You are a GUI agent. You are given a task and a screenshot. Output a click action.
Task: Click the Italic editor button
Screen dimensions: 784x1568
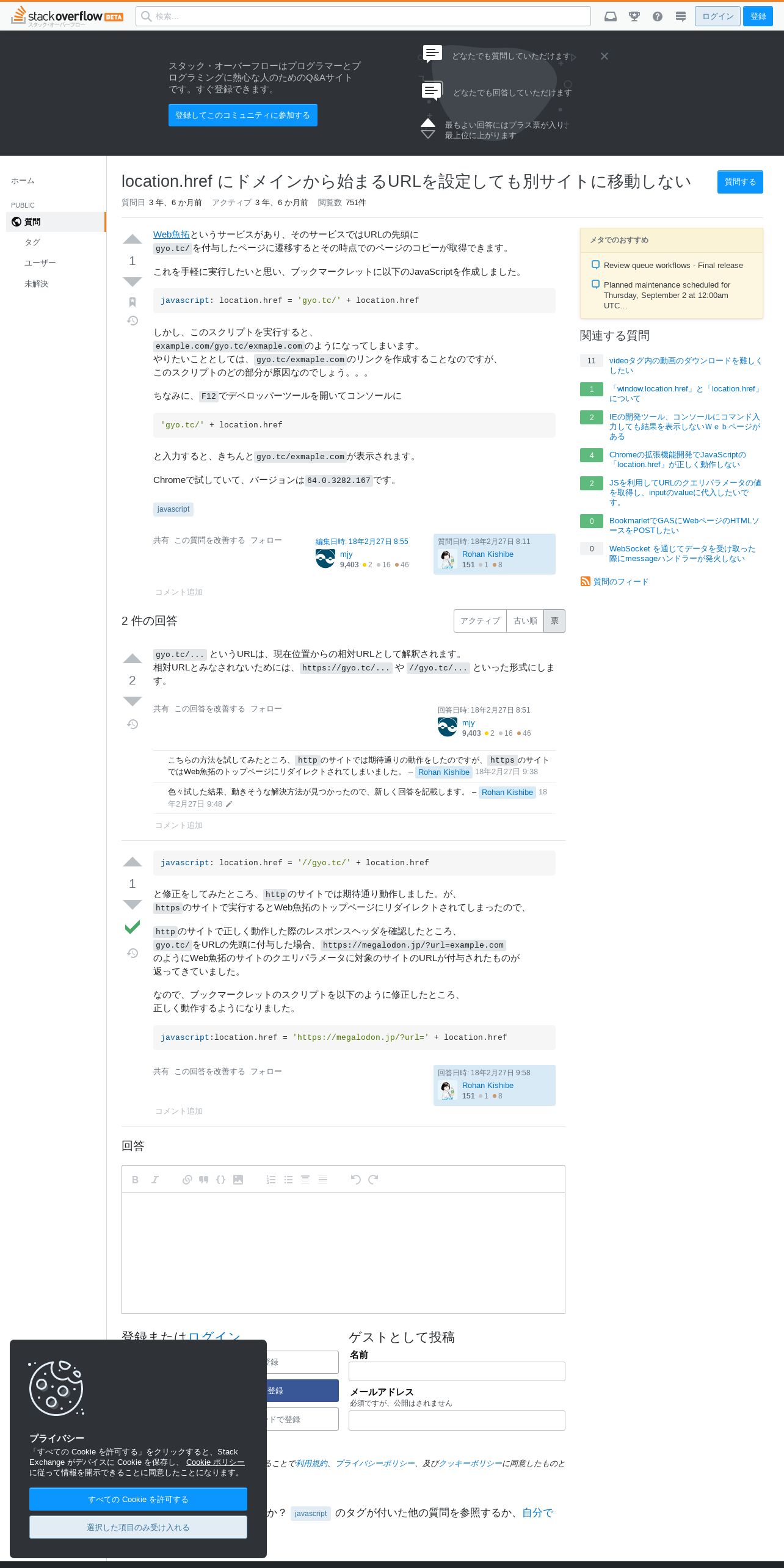[x=155, y=1180]
